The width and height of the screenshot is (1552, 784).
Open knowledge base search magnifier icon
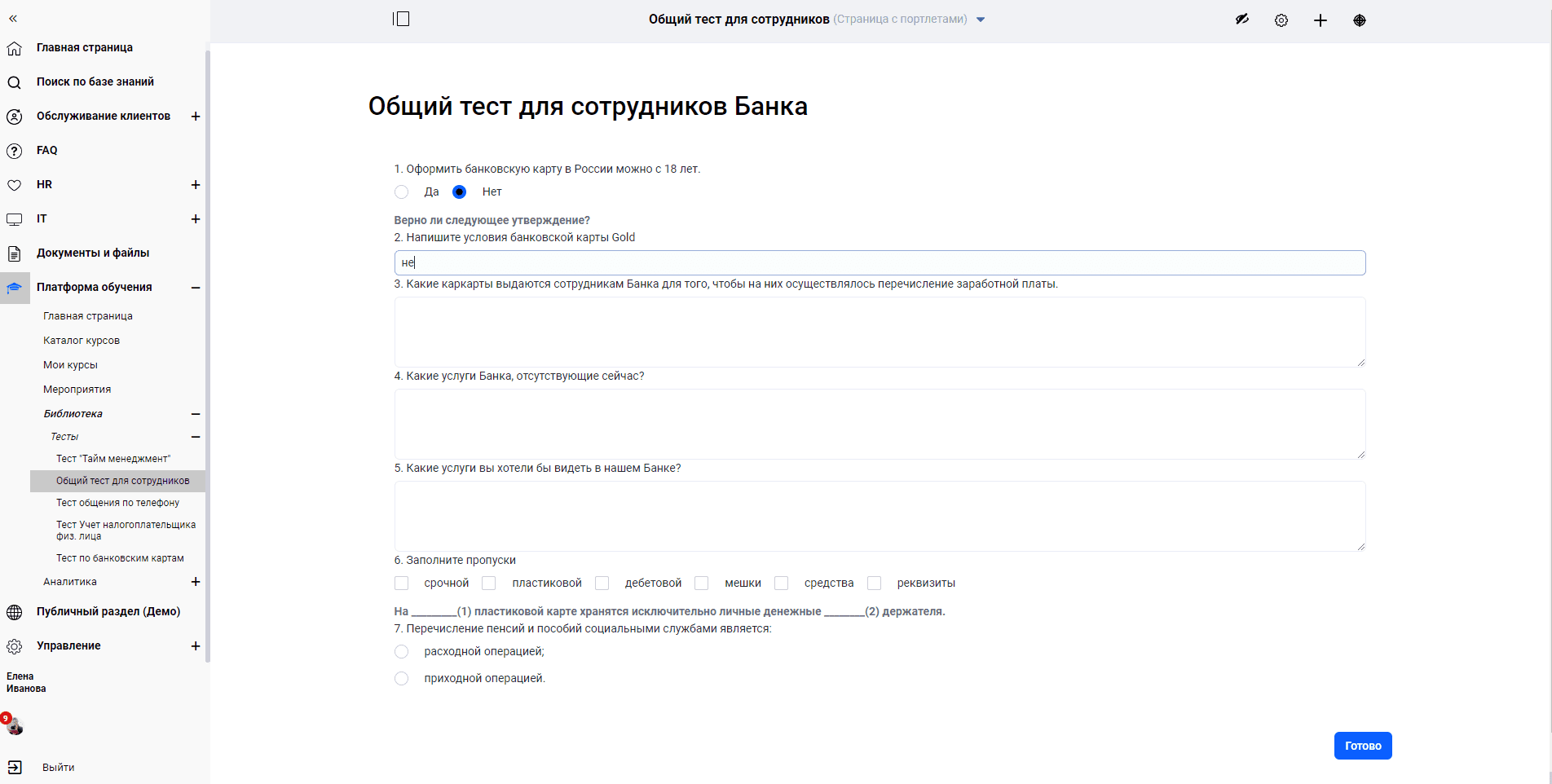(15, 82)
